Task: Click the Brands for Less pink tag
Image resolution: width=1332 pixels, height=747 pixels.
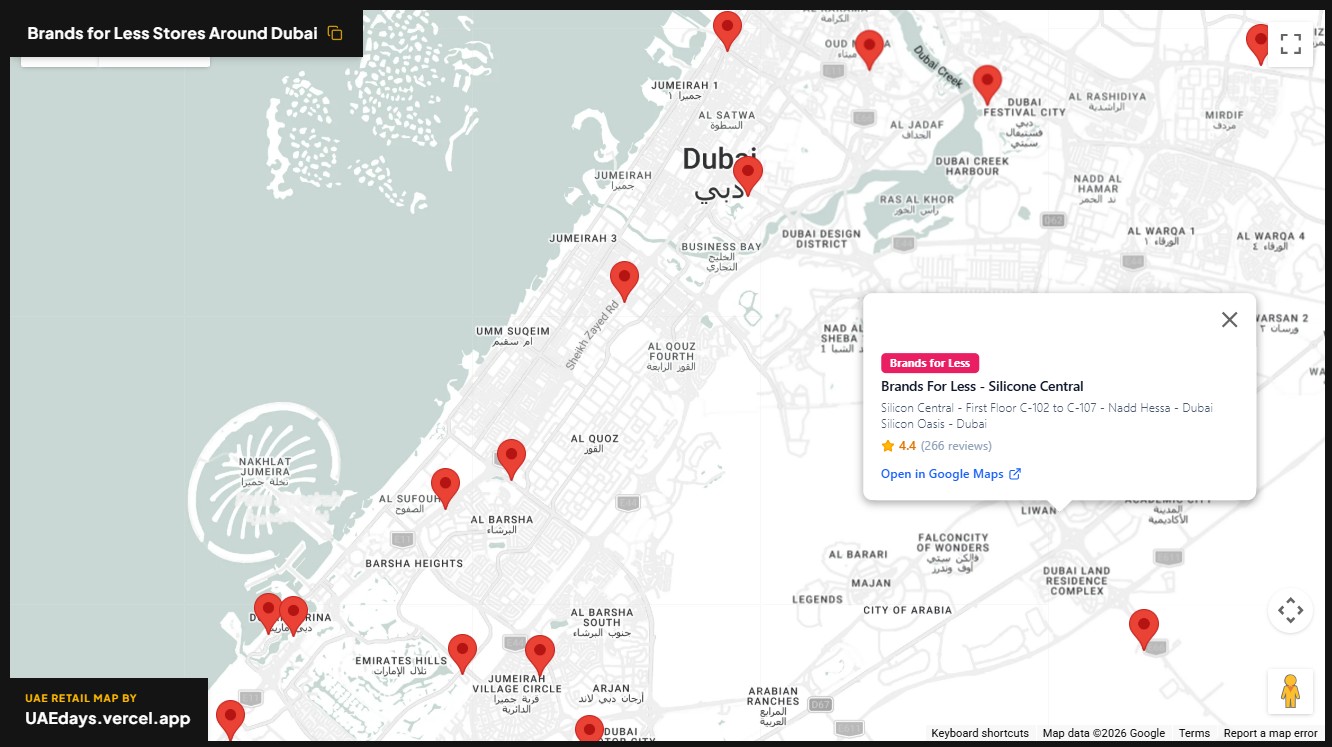Action: point(930,363)
